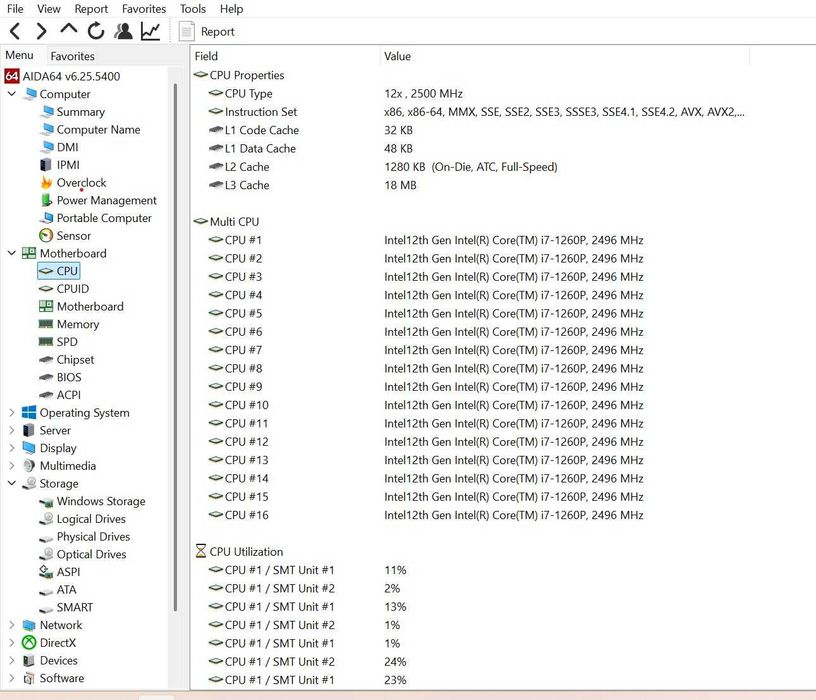816x700 pixels.
Task: Expand the Operating System node
Action: pyautogui.click(x=11, y=412)
